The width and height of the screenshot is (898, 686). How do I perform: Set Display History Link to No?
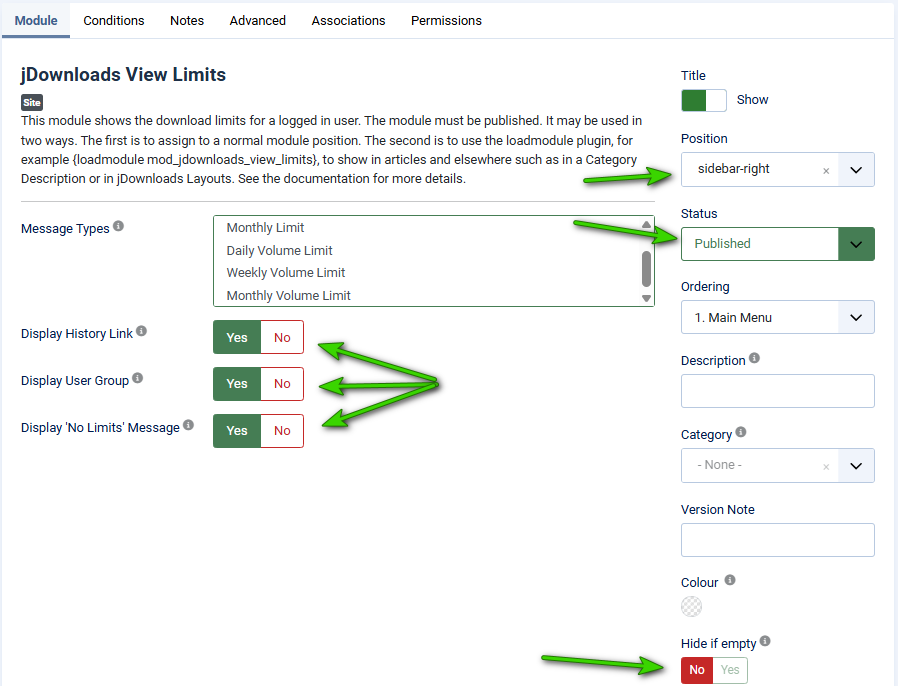click(x=282, y=337)
